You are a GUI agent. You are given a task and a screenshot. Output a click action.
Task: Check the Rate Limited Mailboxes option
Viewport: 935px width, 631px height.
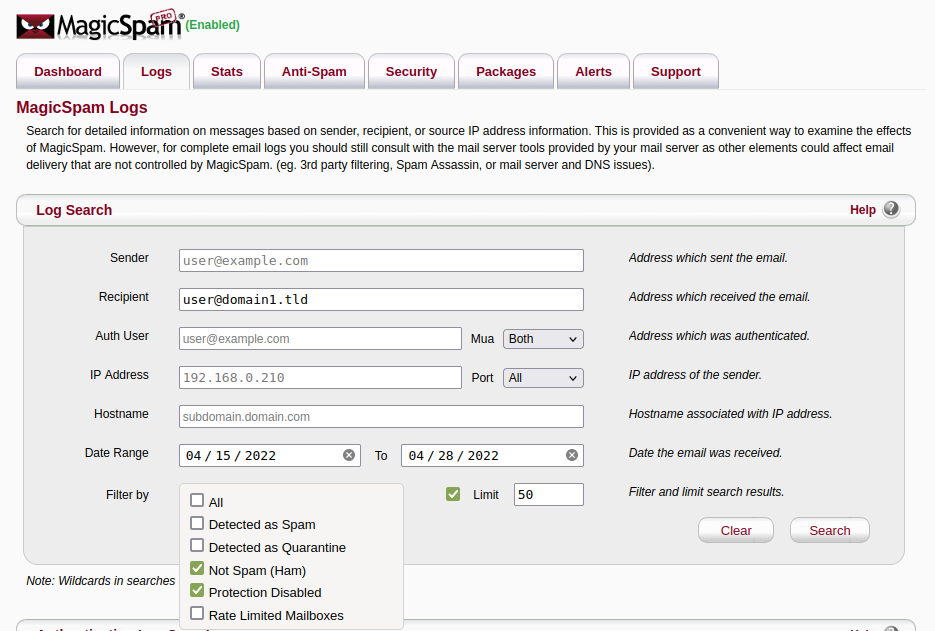pos(197,614)
